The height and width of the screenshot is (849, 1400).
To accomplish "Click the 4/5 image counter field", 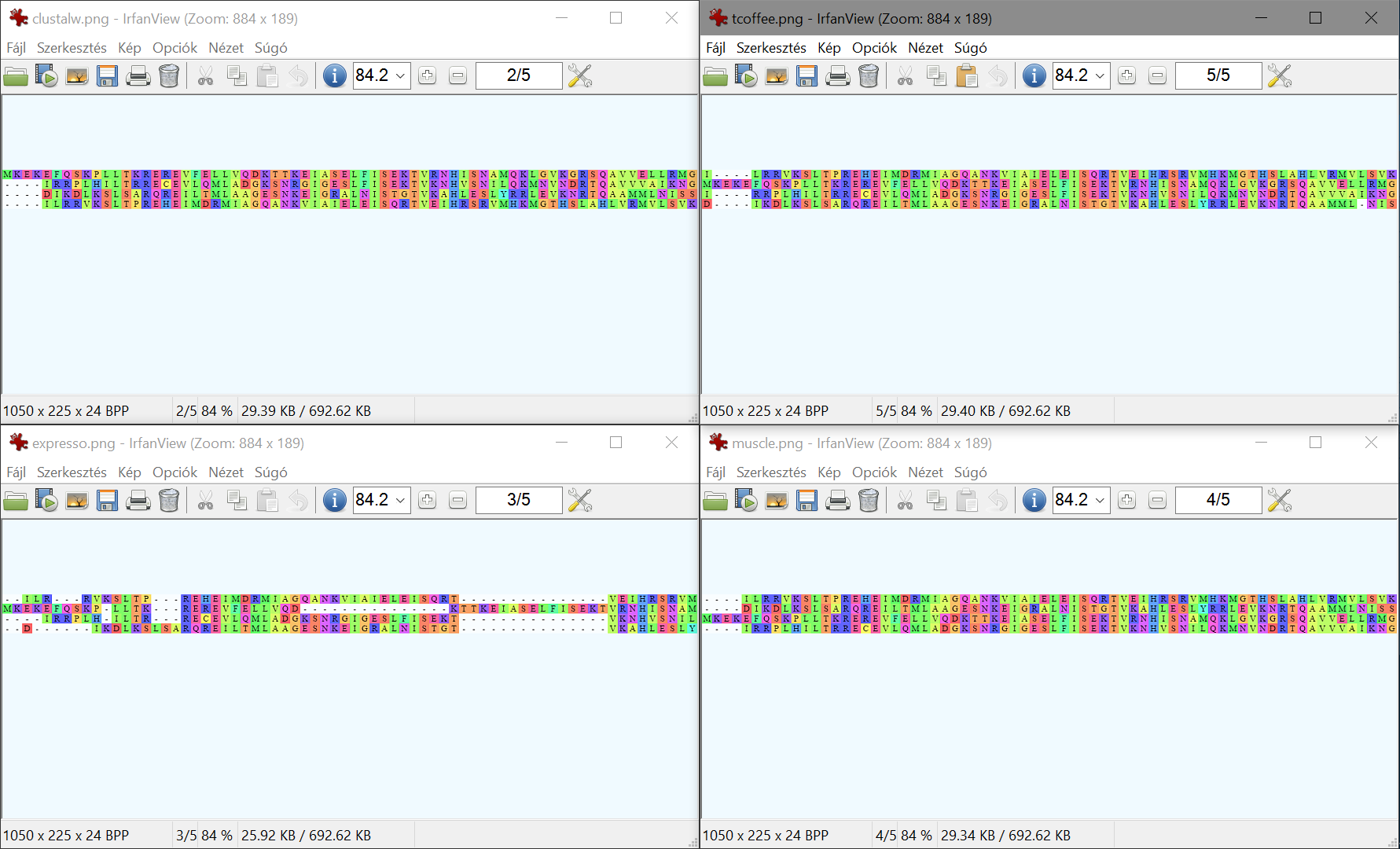I will point(1218,500).
